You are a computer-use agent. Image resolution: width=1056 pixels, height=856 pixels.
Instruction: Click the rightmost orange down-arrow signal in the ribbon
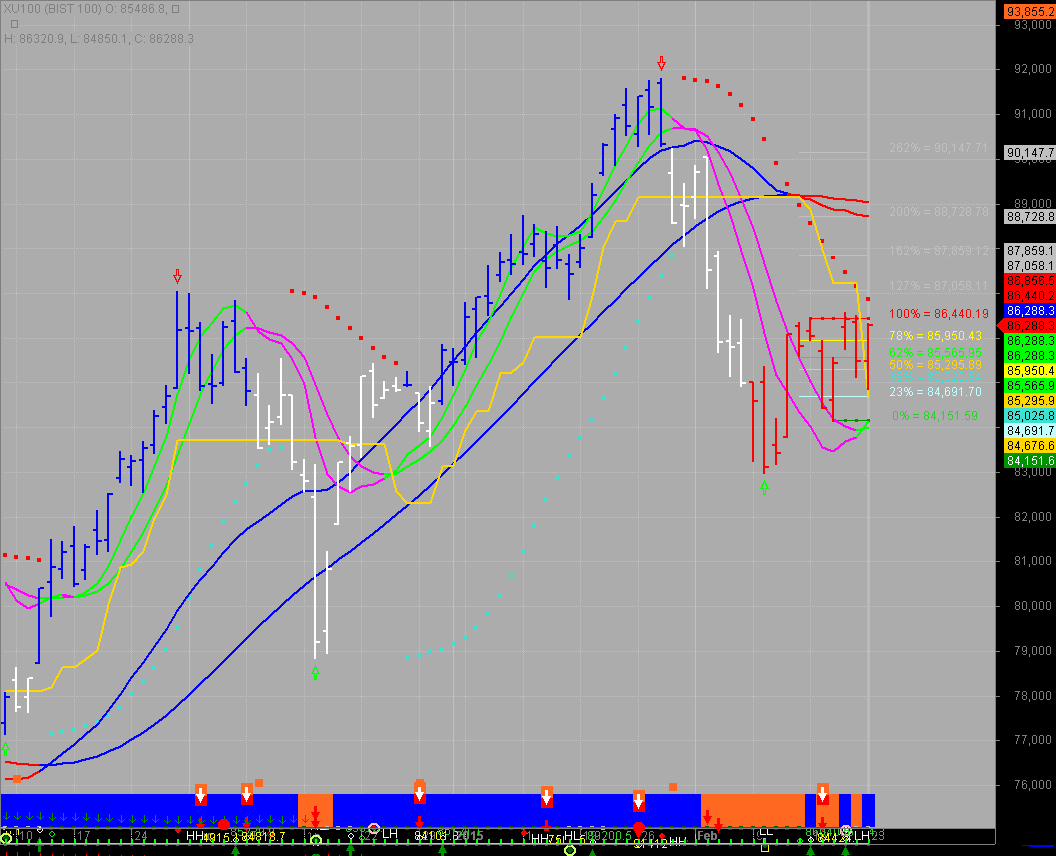click(x=823, y=795)
